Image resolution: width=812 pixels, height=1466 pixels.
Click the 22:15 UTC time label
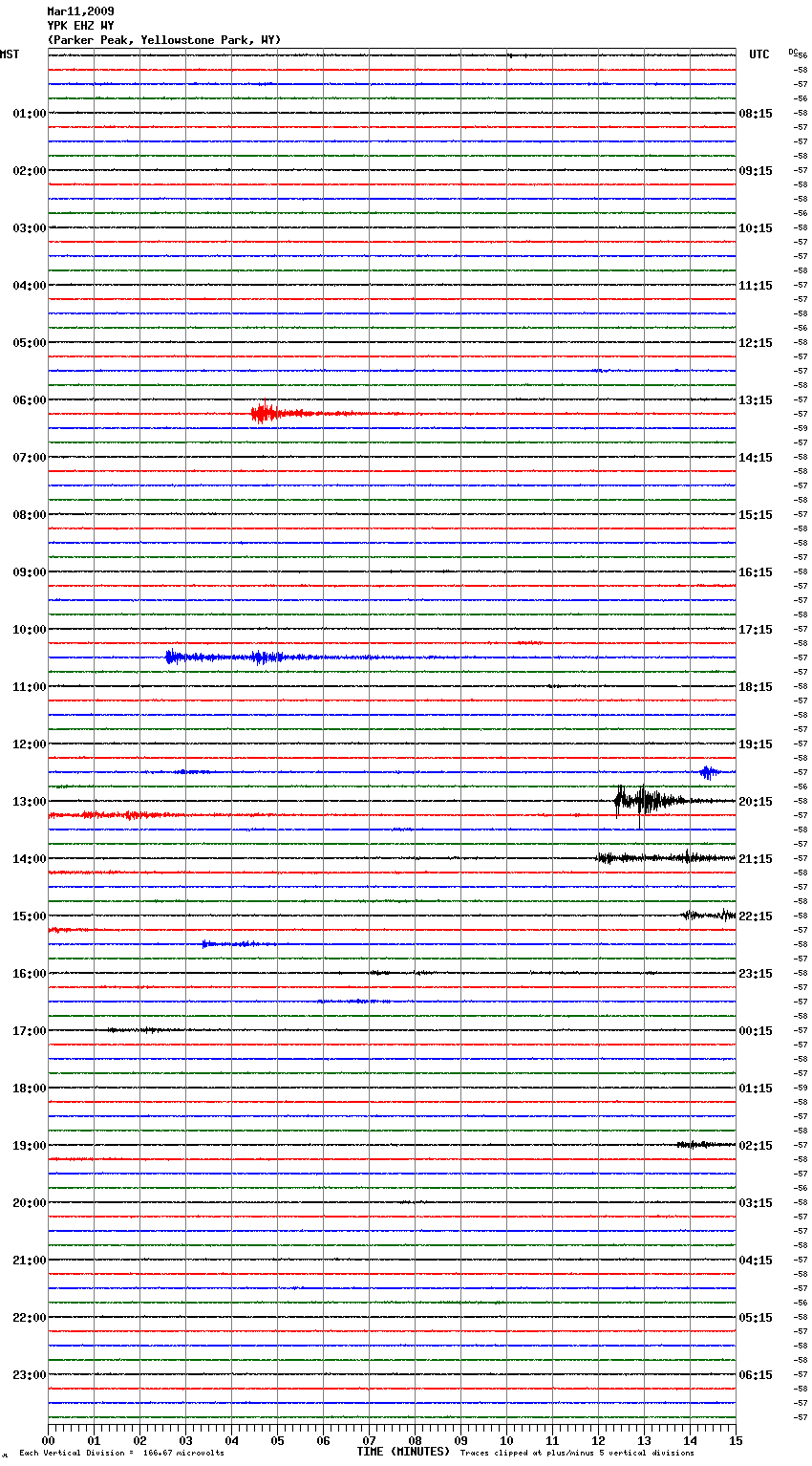[x=756, y=916]
